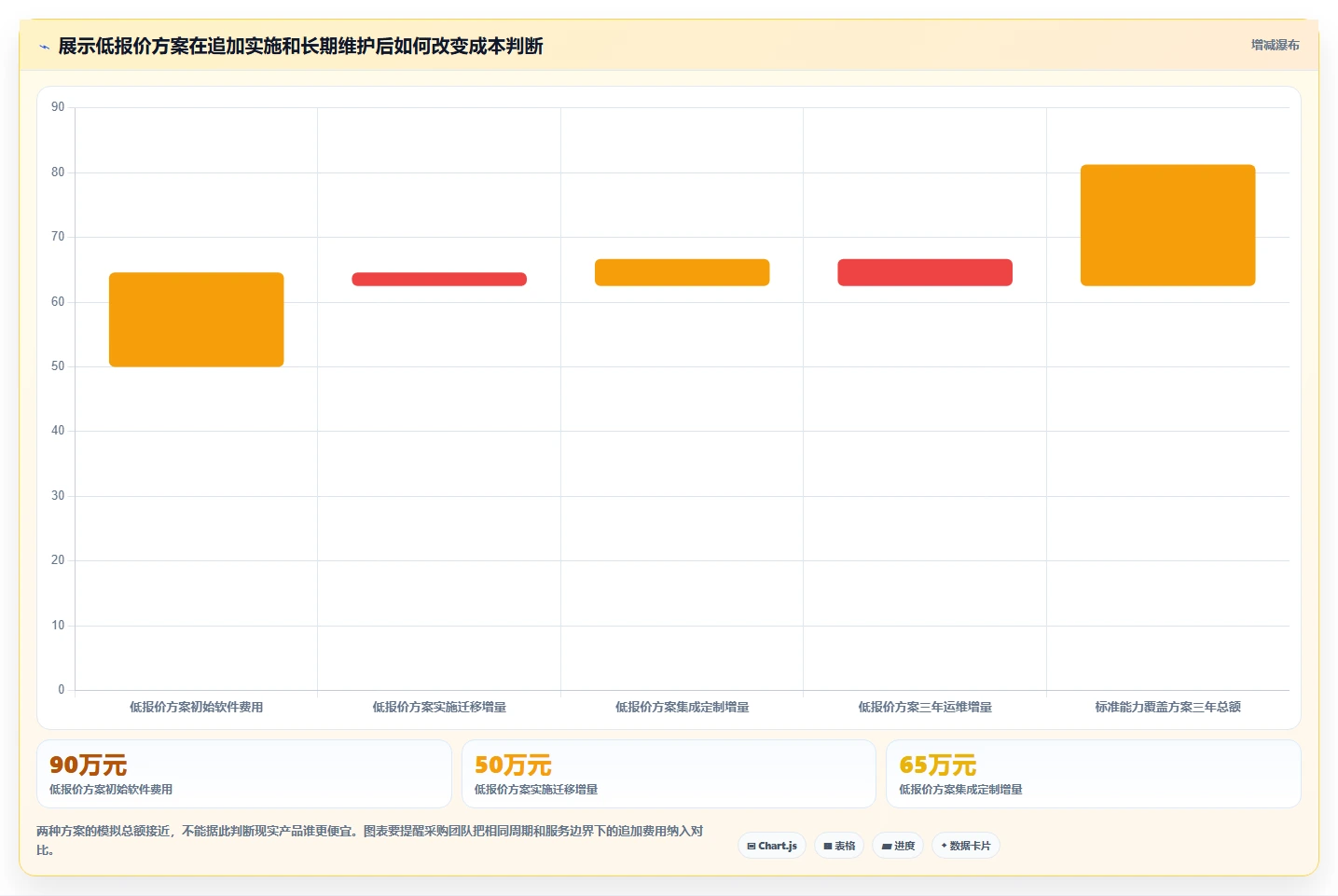Click axis label 低报价方案初始软件费用
The width and height of the screenshot is (1338, 896).
click(x=197, y=707)
